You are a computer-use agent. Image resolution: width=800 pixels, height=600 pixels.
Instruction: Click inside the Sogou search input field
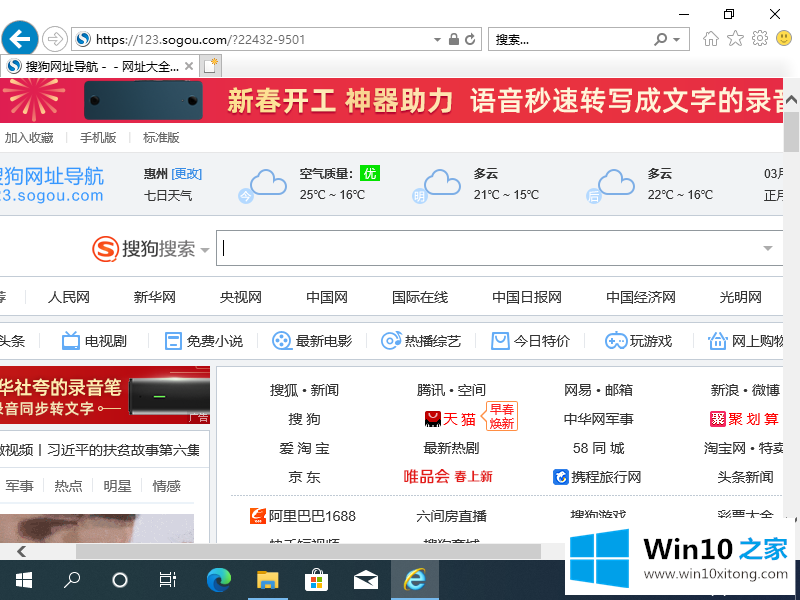click(490, 248)
